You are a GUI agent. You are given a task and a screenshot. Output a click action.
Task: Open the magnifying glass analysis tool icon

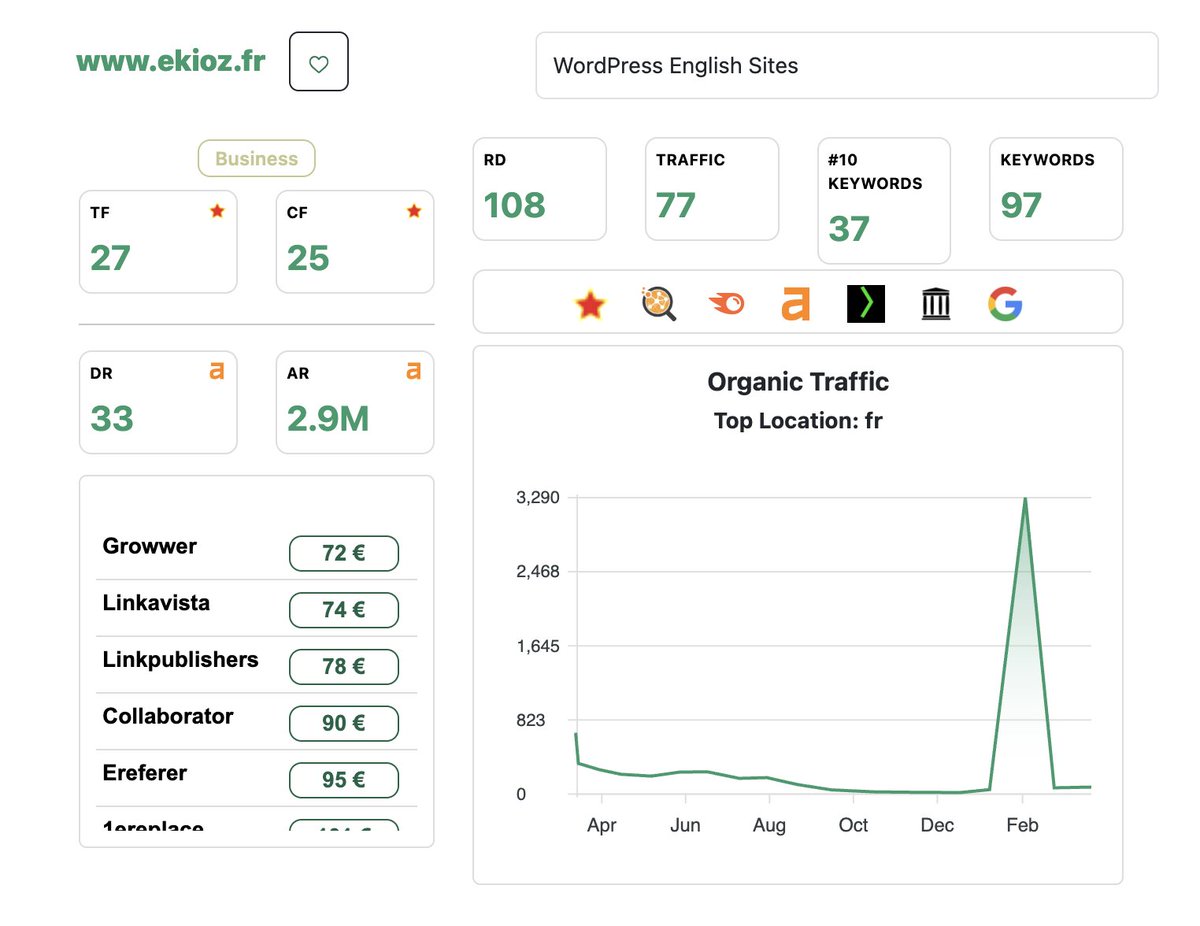658,304
